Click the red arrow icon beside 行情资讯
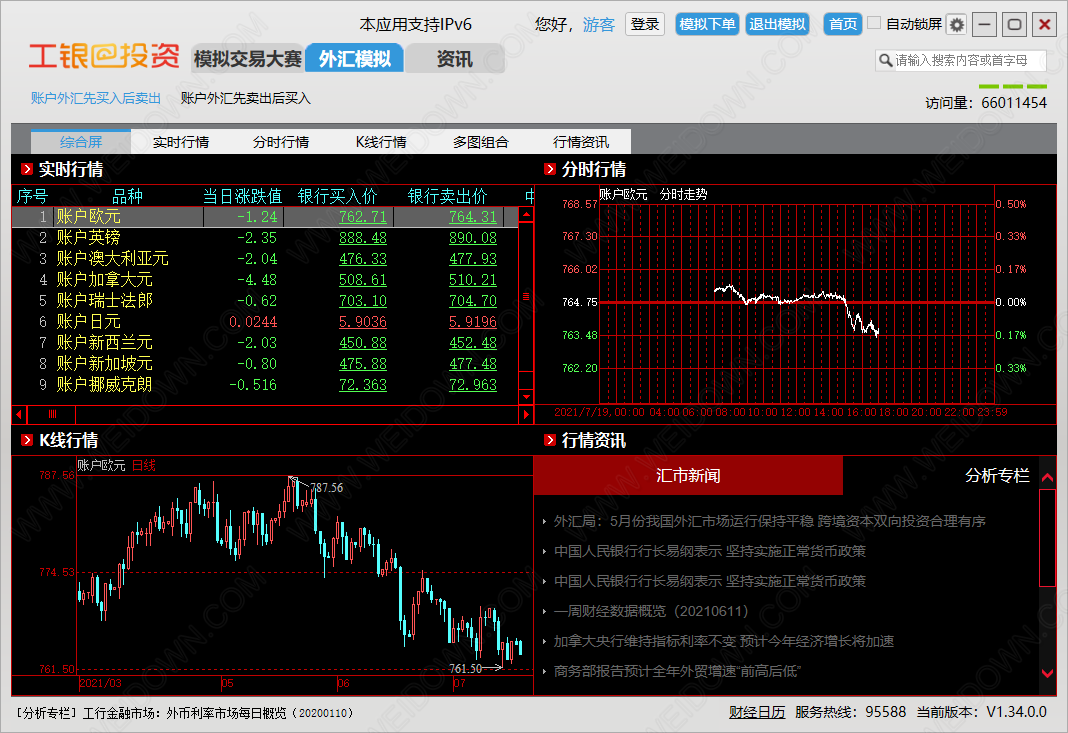1068x733 pixels. pyautogui.click(x=550, y=440)
